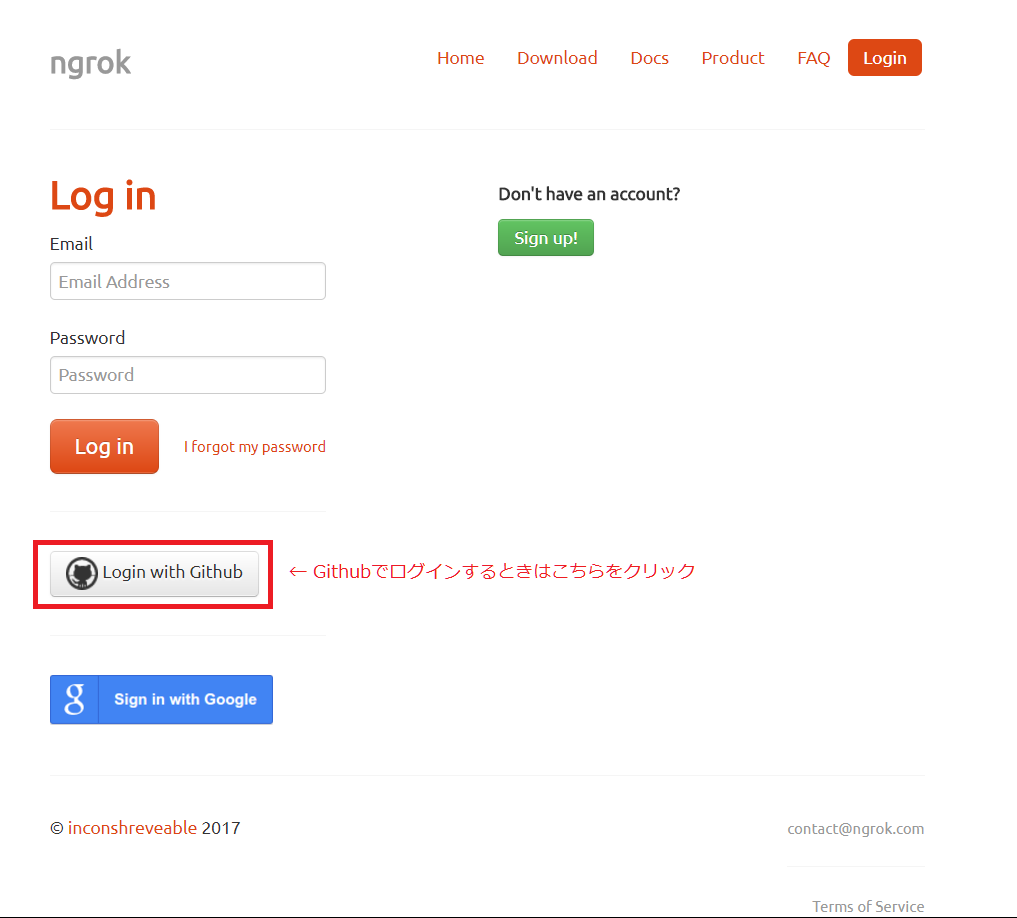Screen dimensions: 1017x918
Task: Go to the Download page
Action: coord(557,58)
